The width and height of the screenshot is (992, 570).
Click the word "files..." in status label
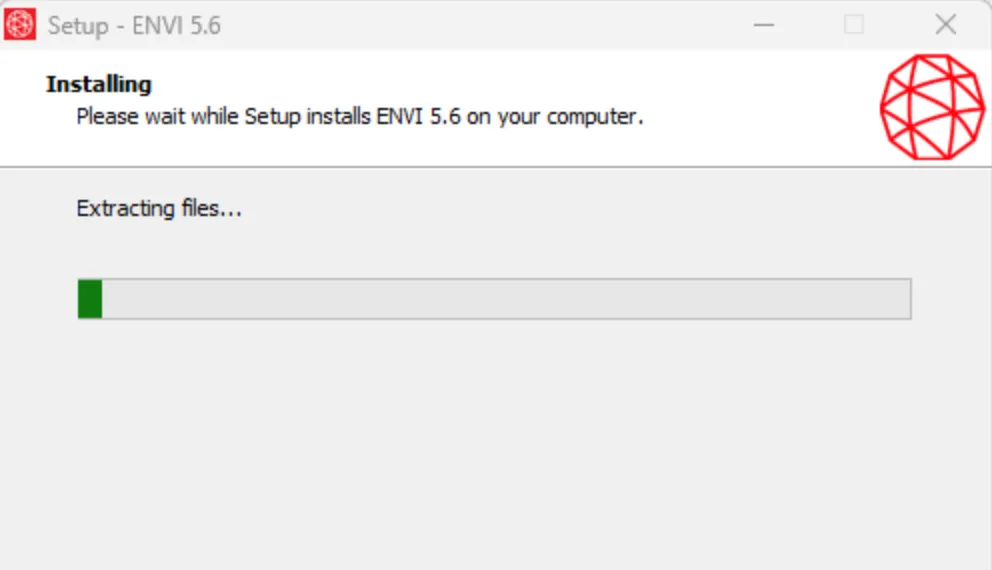click(x=212, y=209)
